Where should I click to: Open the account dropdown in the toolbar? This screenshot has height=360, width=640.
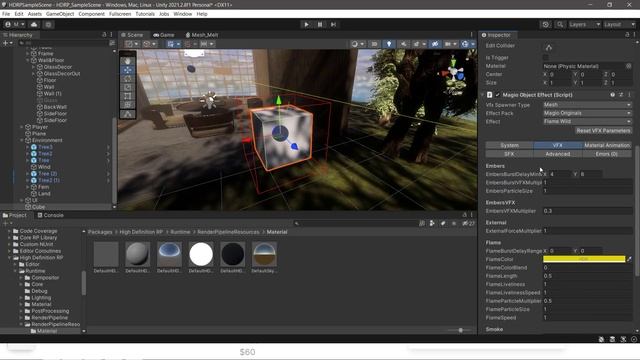(x=14, y=24)
